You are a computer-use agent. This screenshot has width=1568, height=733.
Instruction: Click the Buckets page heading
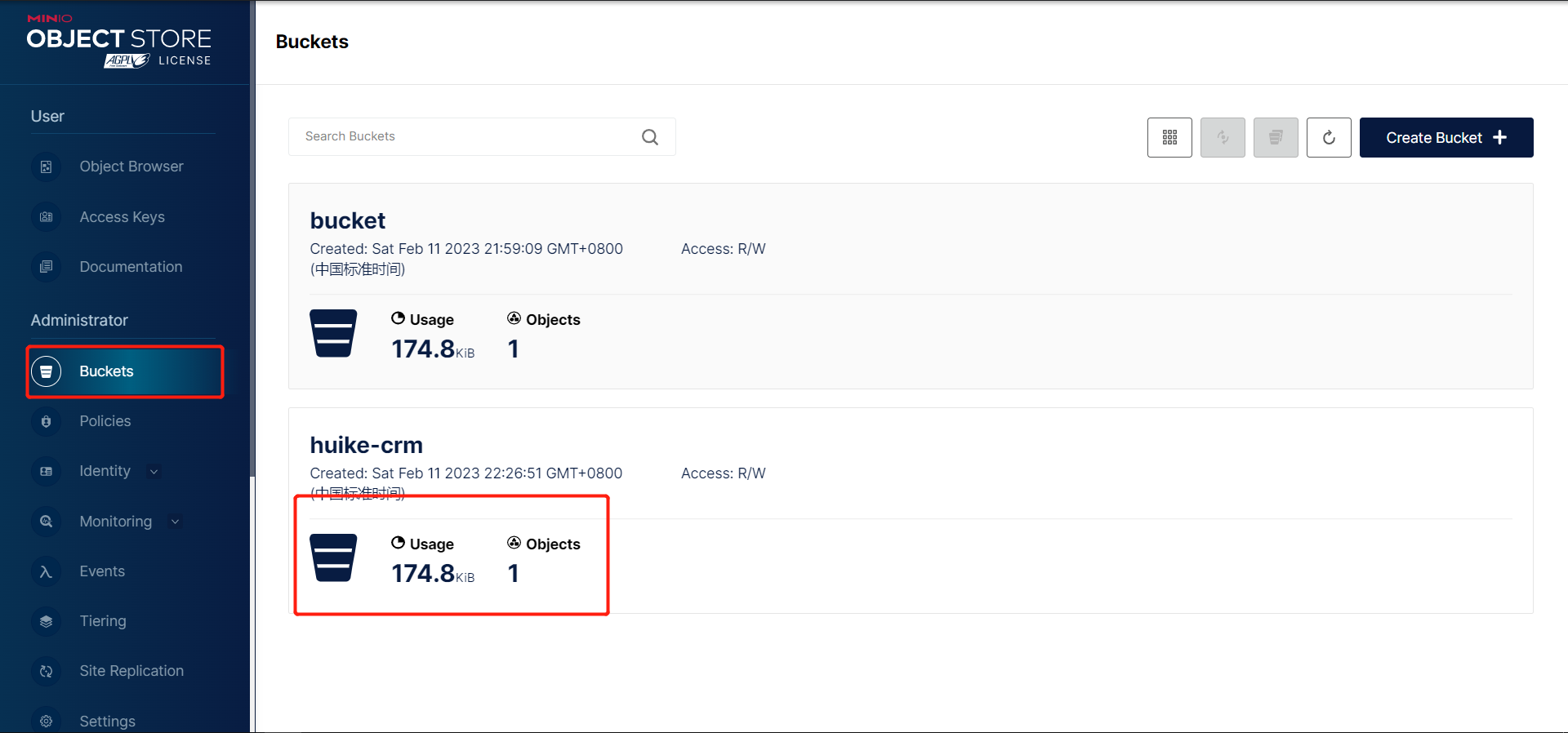(312, 42)
